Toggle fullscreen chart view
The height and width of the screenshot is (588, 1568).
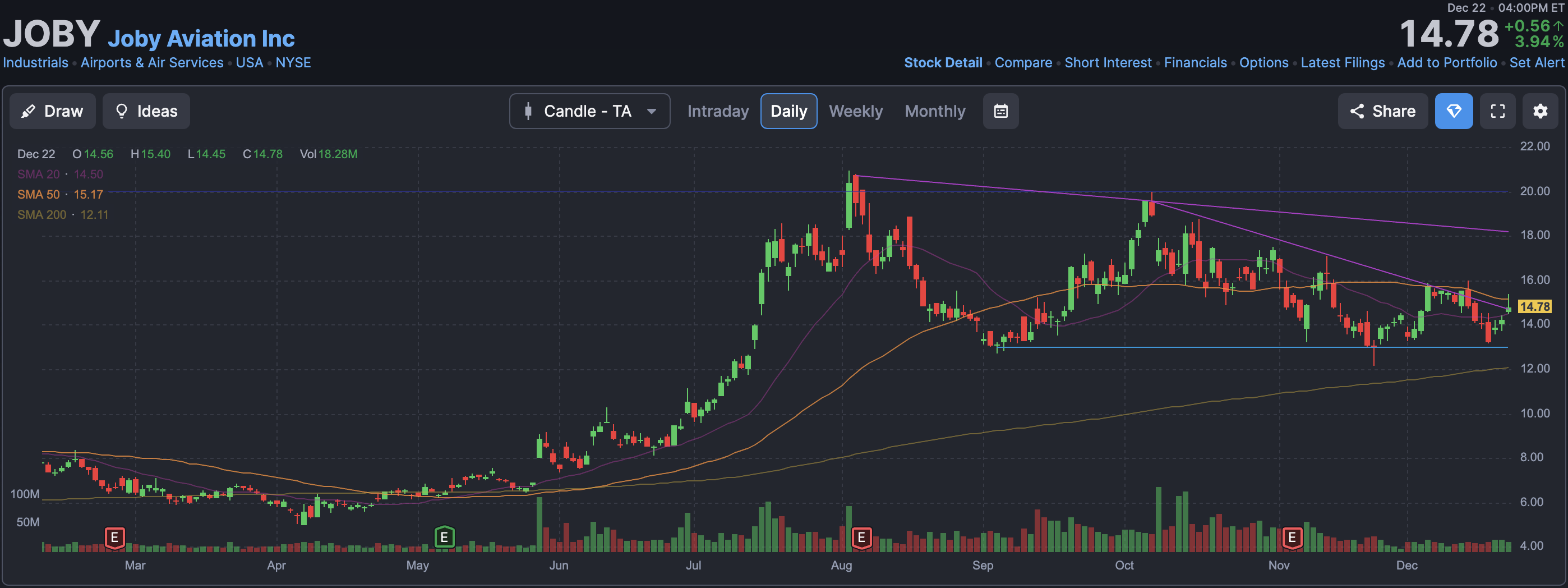[1497, 111]
